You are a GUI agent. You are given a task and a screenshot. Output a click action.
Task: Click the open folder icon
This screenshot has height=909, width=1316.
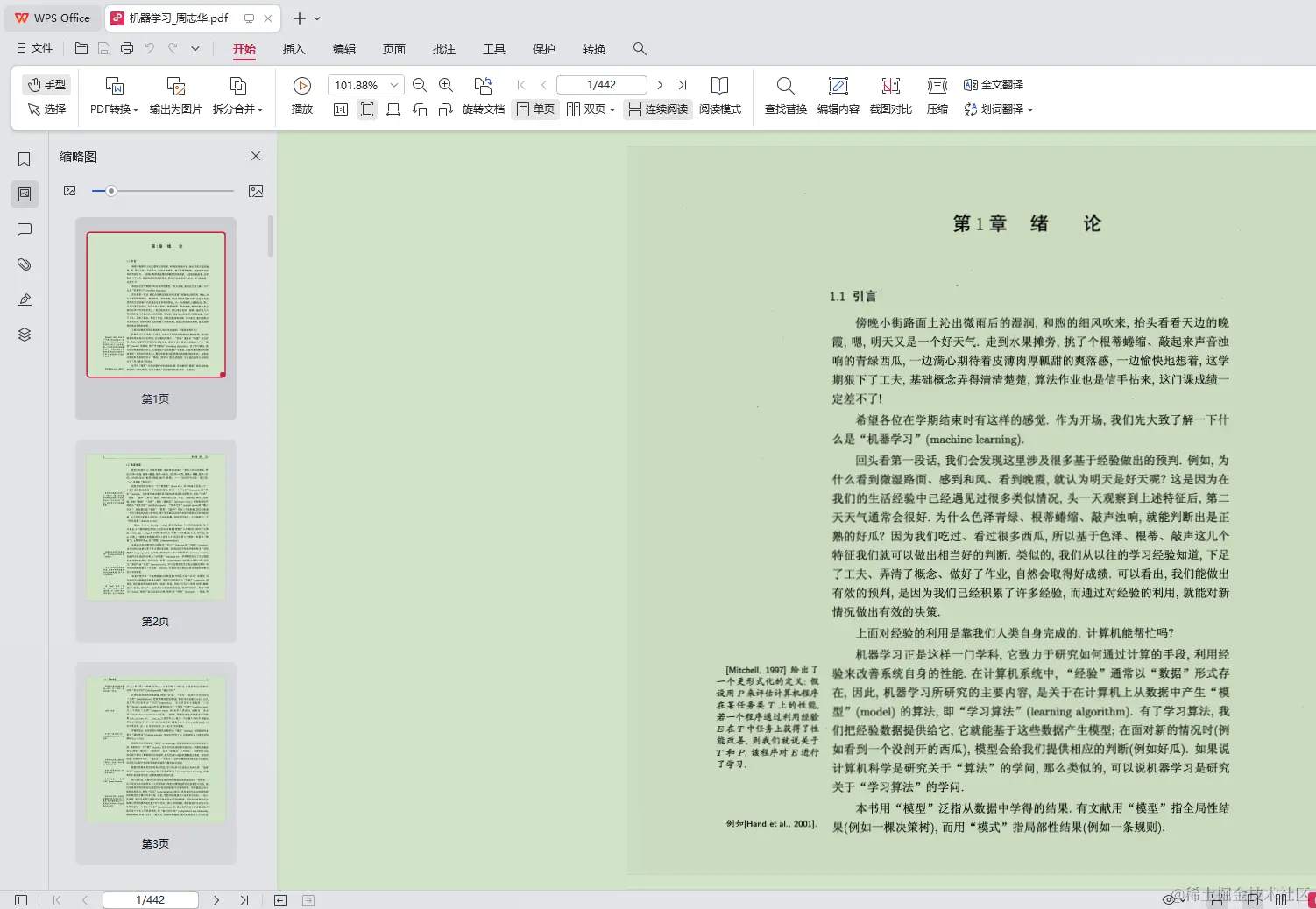[81, 48]
